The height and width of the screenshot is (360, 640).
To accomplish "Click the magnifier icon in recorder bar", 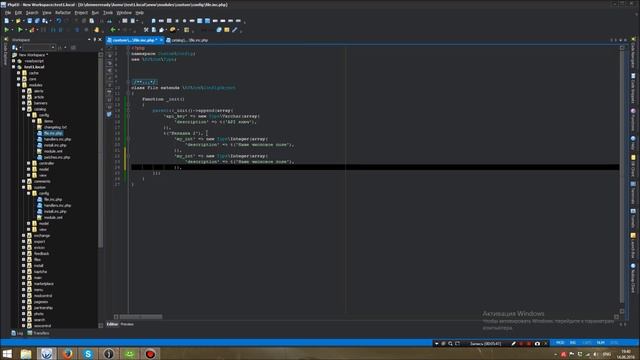I will click(x=450, y=344).
